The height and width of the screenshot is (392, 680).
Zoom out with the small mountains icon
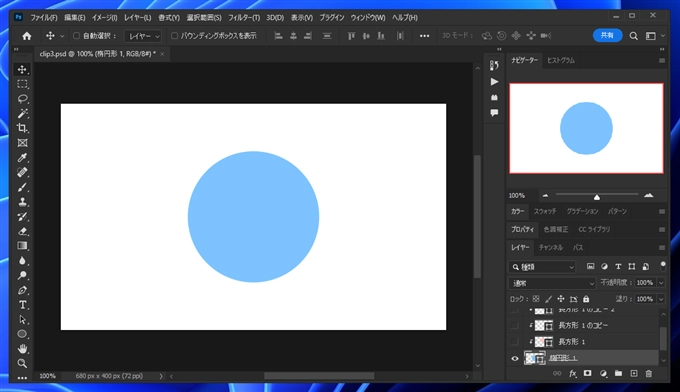click(x=545, y=196)
